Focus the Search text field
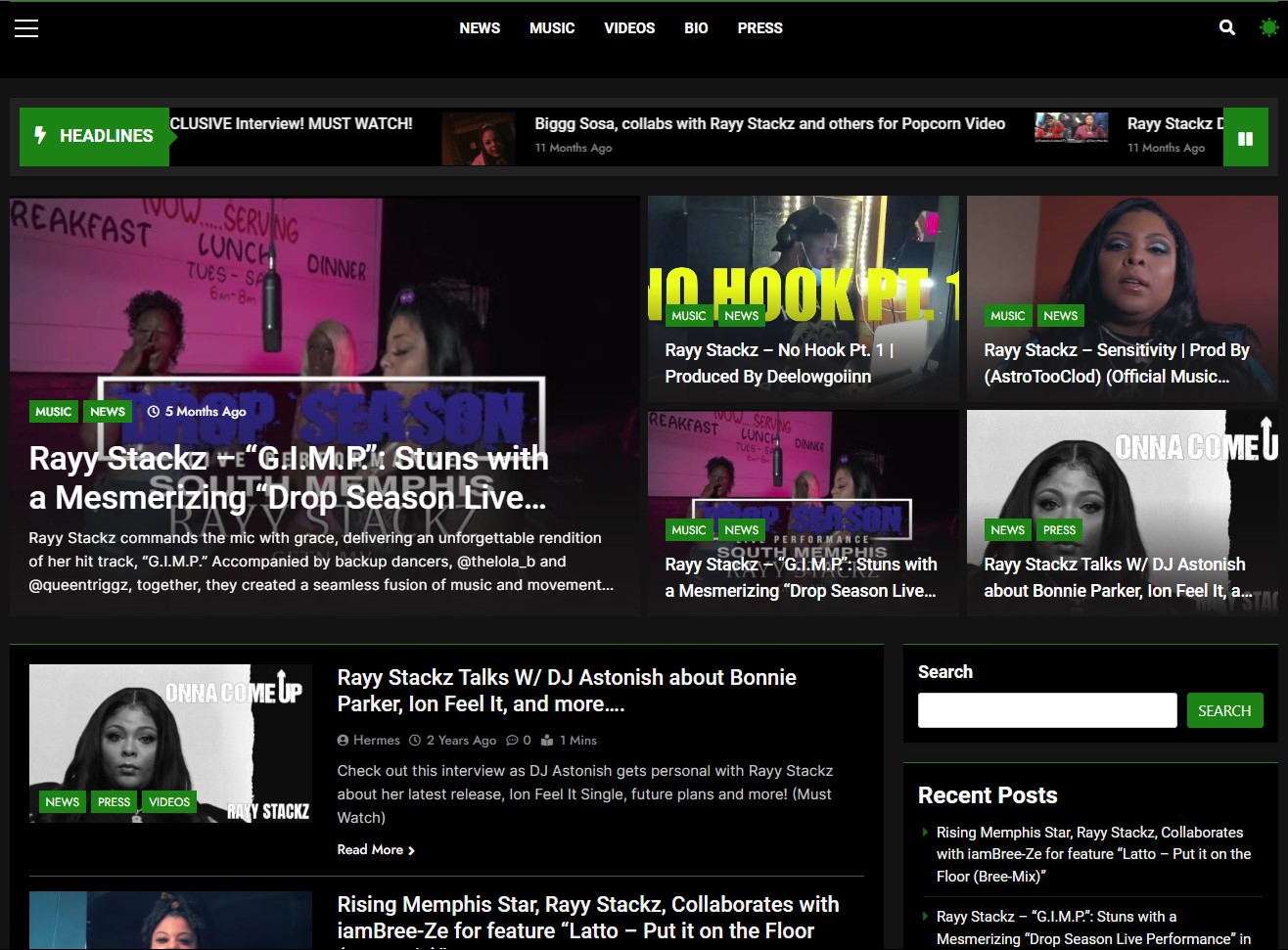Viewport: 1288px width, 950px height. (x=1047, y=710)
